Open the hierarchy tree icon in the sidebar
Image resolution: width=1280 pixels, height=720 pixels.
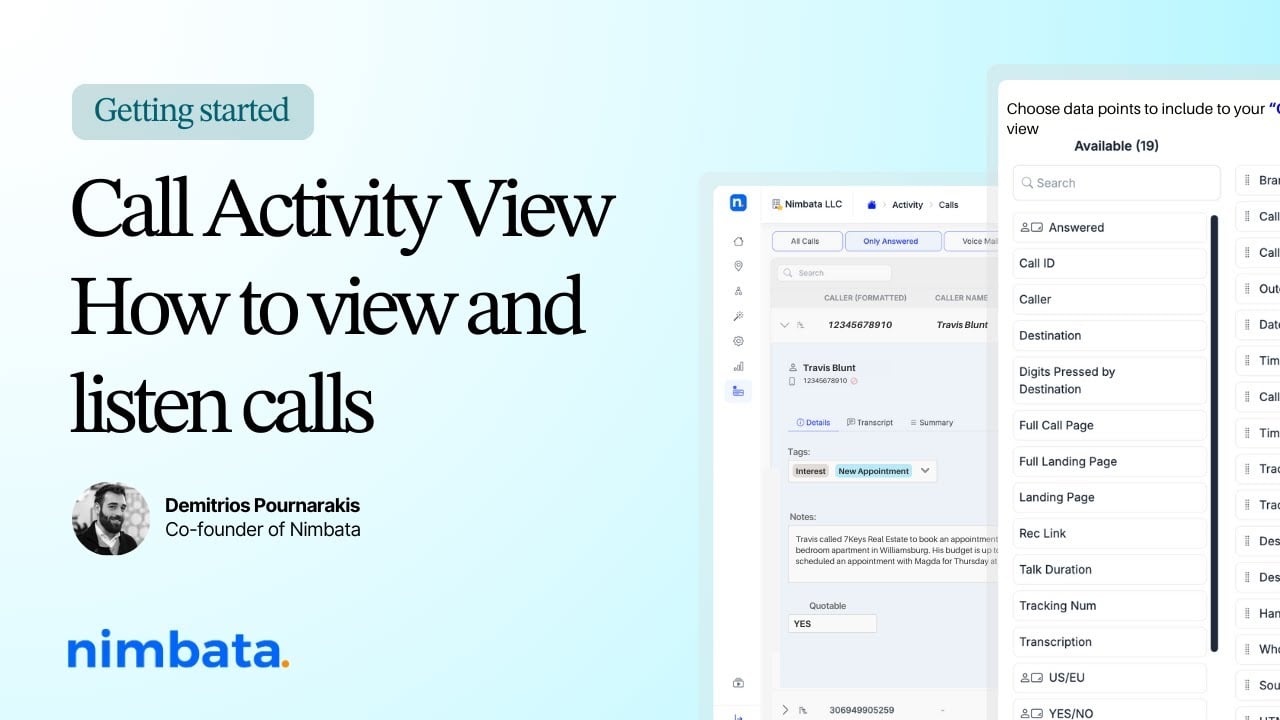click(x=738, y=291)
